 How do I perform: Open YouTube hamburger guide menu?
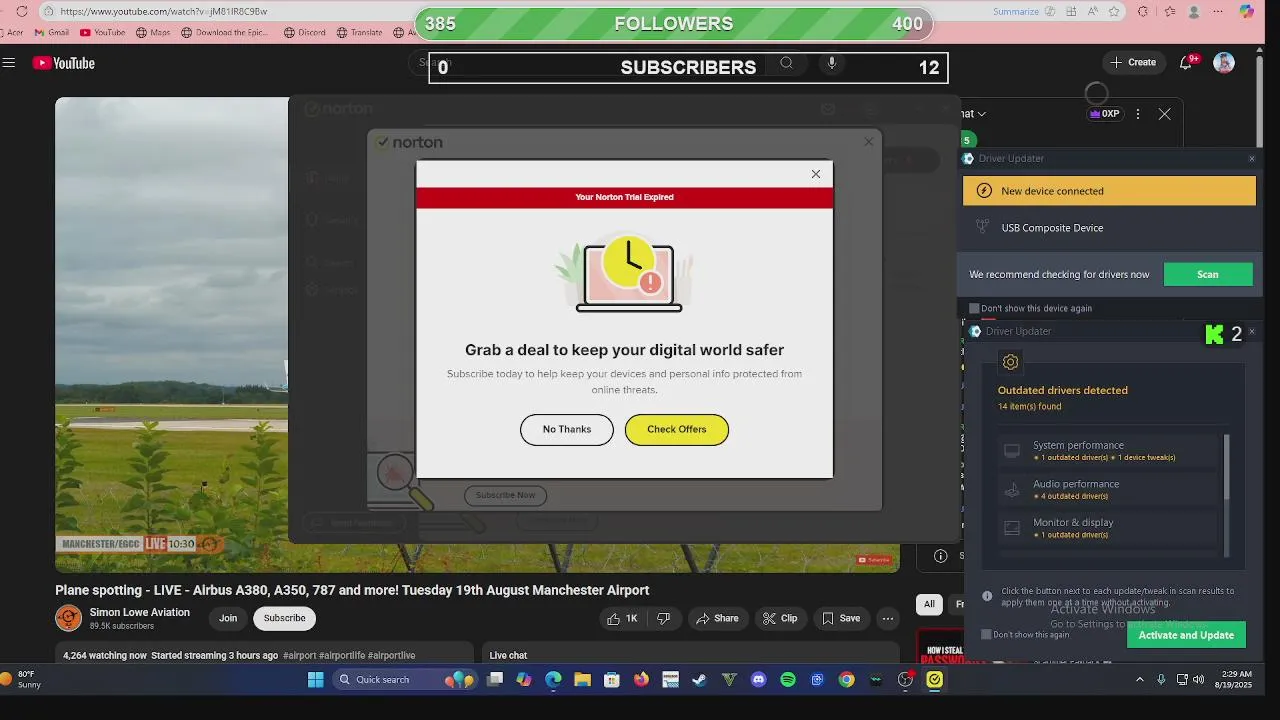(x=9, y=62)
